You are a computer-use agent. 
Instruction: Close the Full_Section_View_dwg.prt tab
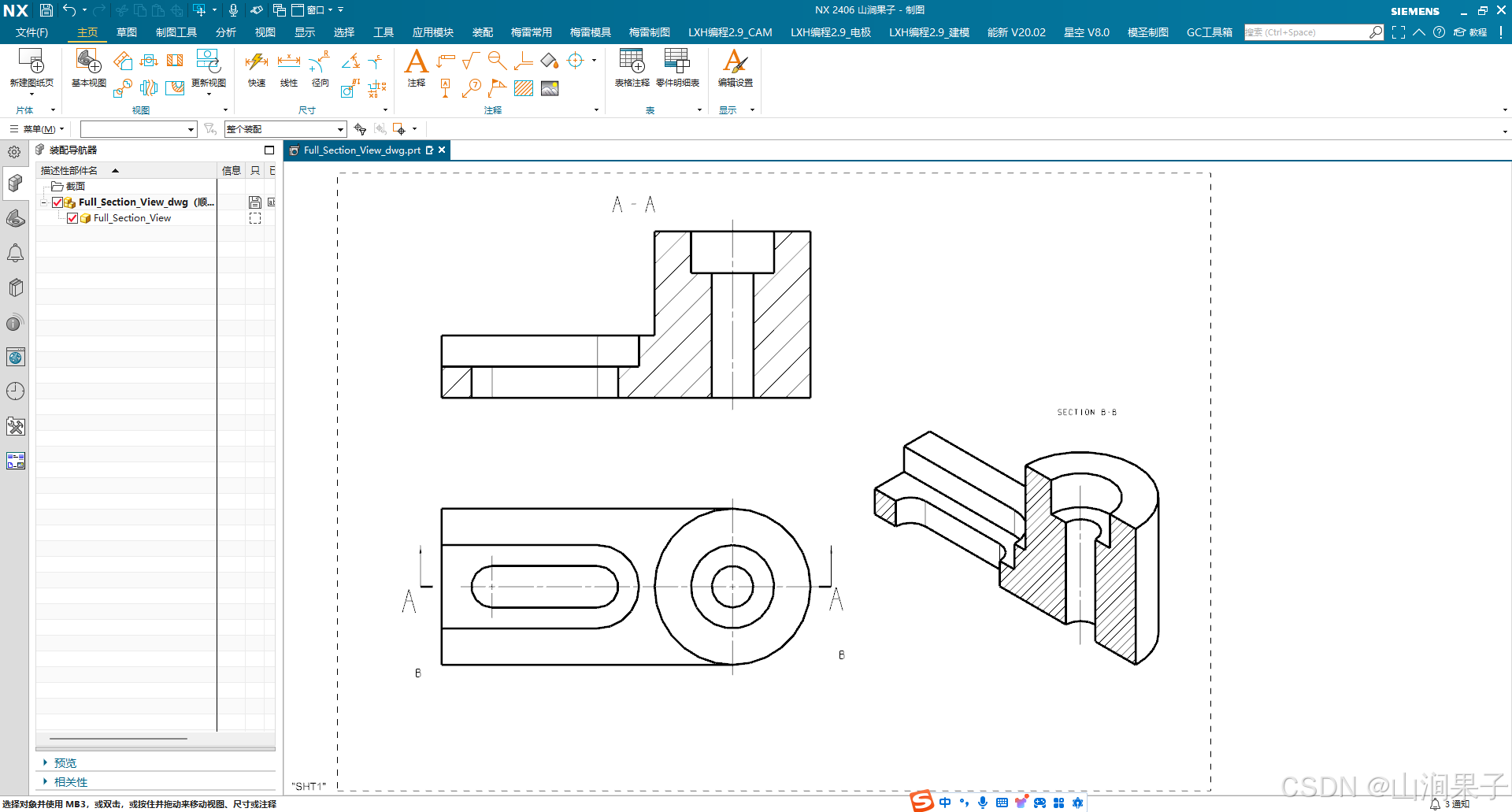[x=442, y=150]
